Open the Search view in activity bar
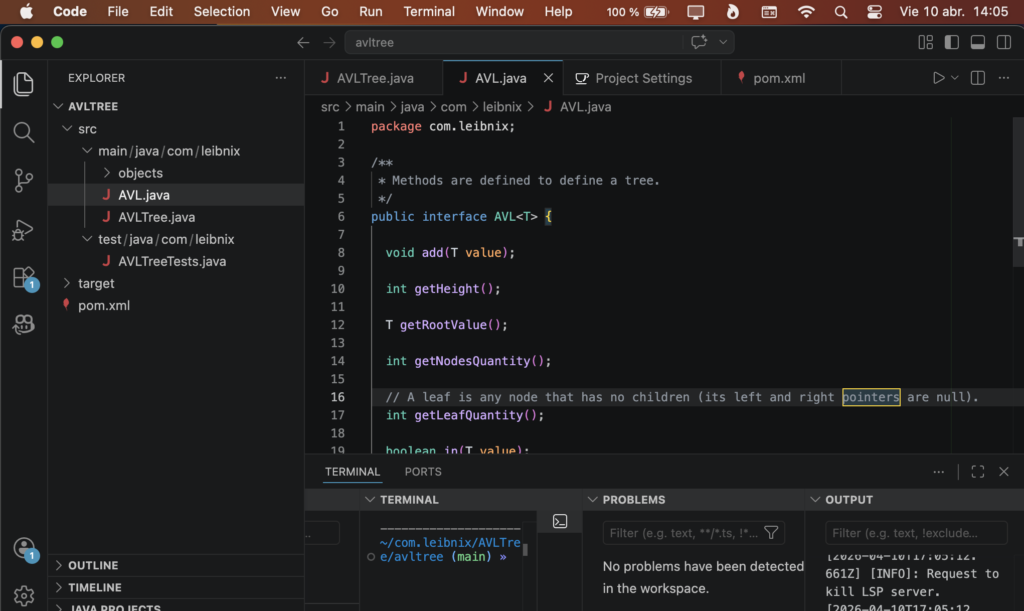The width and height of the screenshot is (1024, 611). point(23,132)
